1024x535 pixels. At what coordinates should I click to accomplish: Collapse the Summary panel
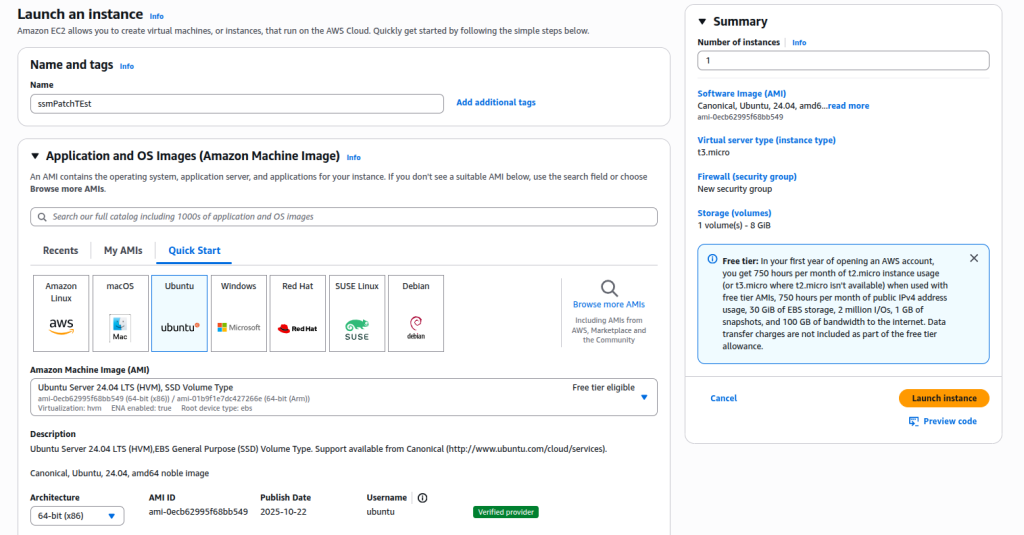click(702, 22)
